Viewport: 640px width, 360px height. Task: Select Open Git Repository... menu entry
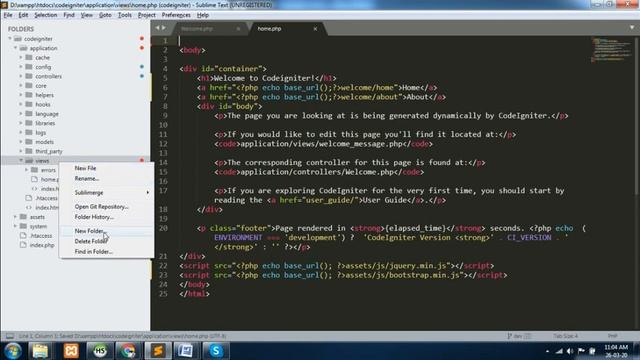click(107, 207)
